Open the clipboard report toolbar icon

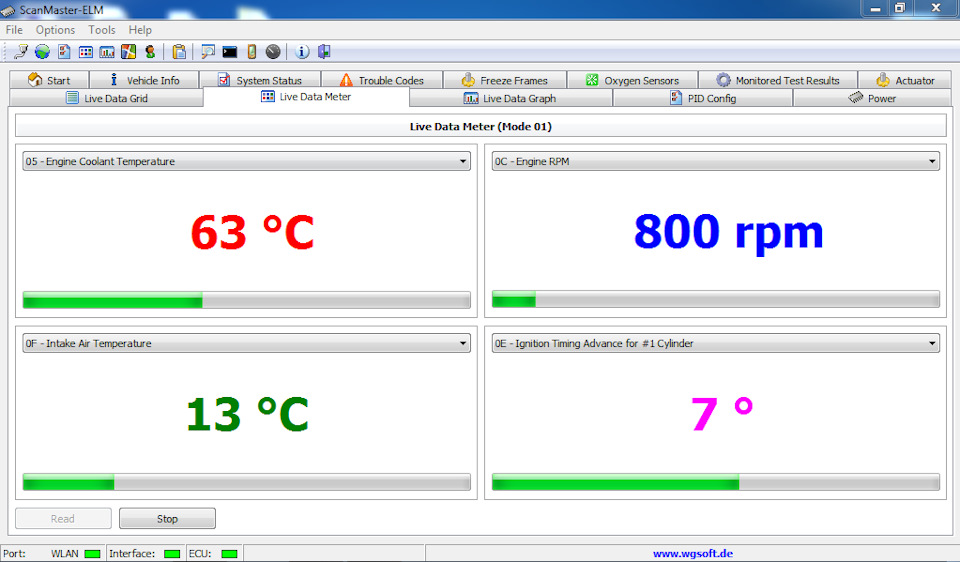(179, 52)
